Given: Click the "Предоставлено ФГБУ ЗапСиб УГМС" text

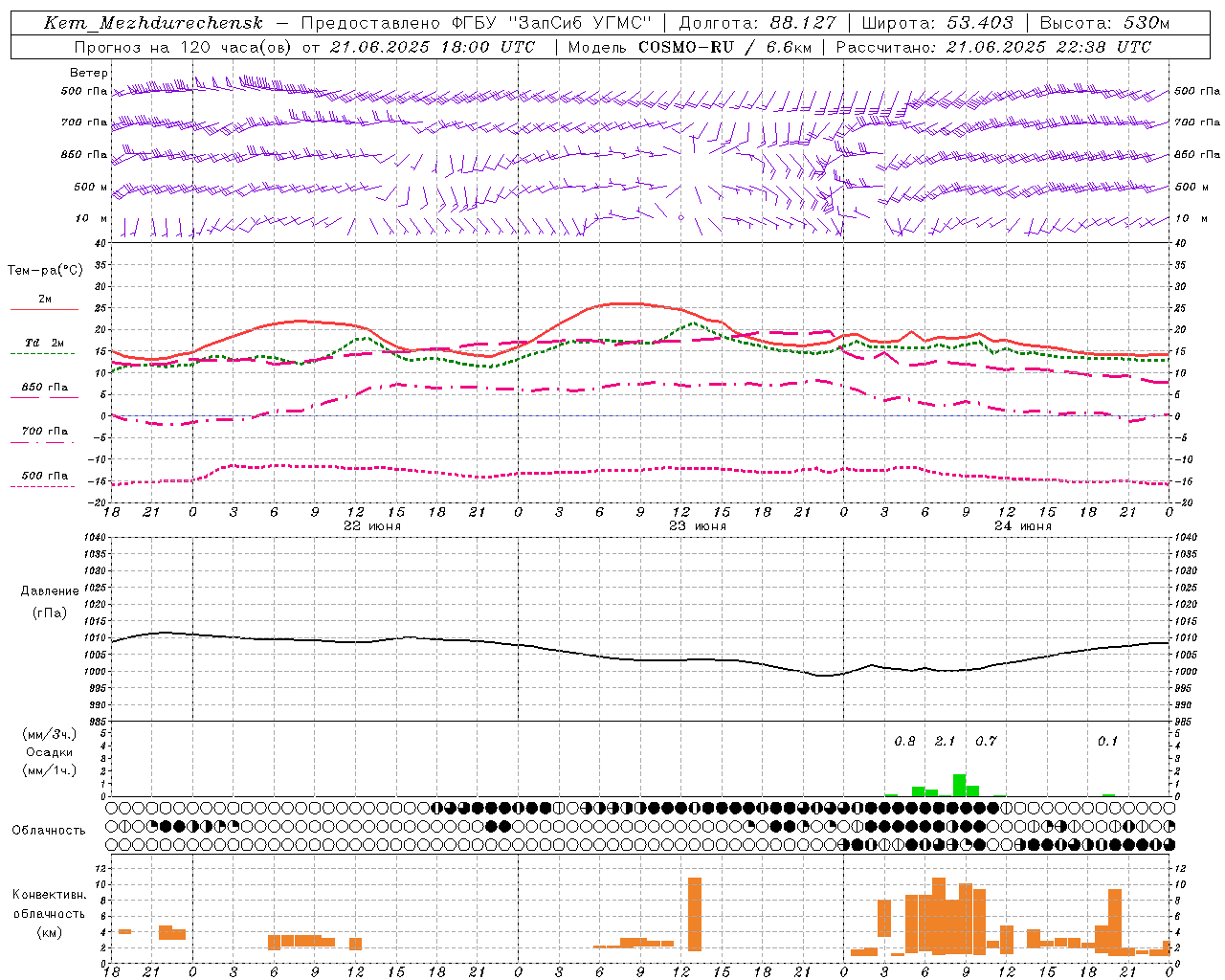Looking at the screenshot, I should pos(476,23).
